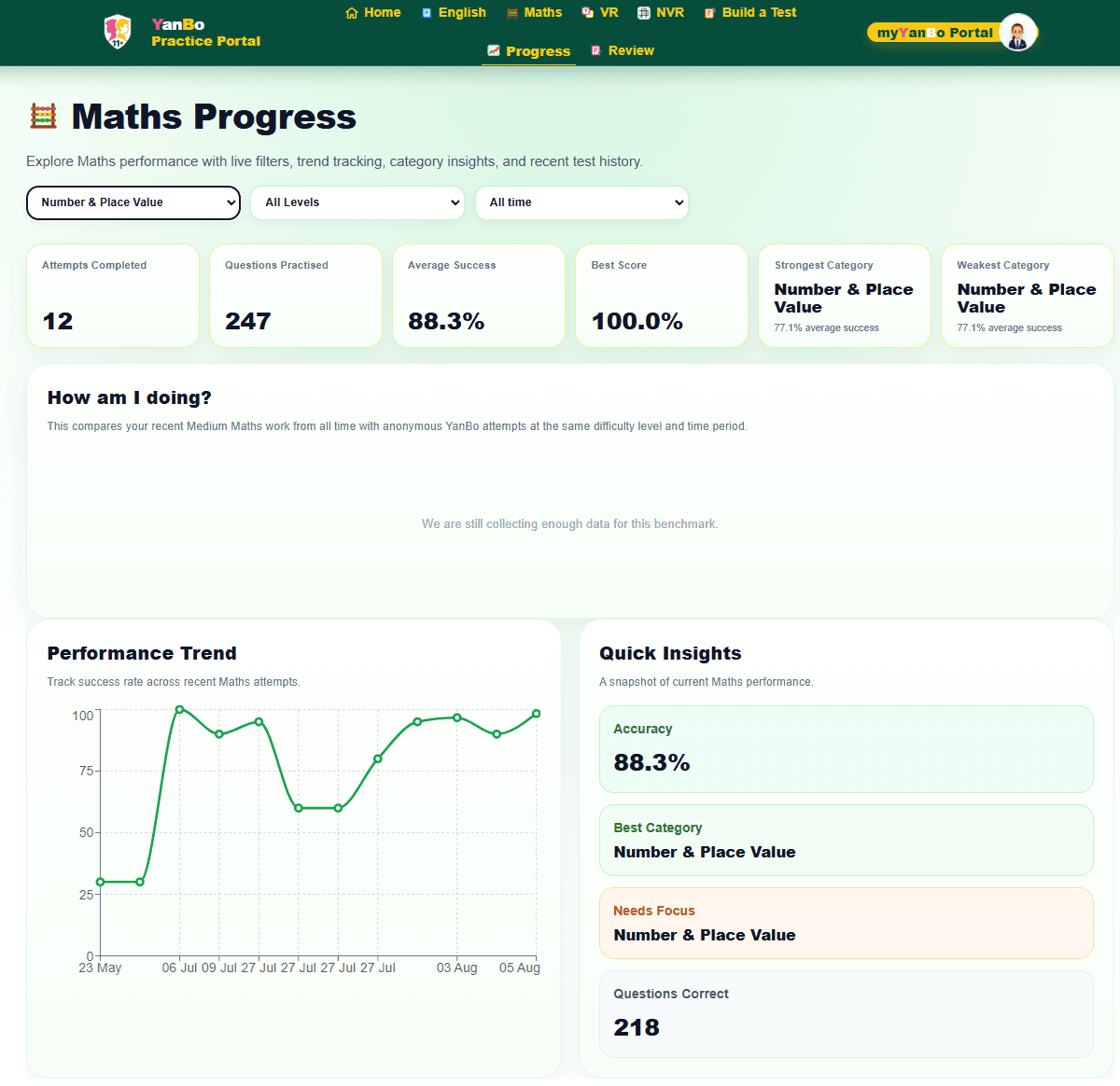Click the abacus icon beside Maths Progress

pos(43,117)
